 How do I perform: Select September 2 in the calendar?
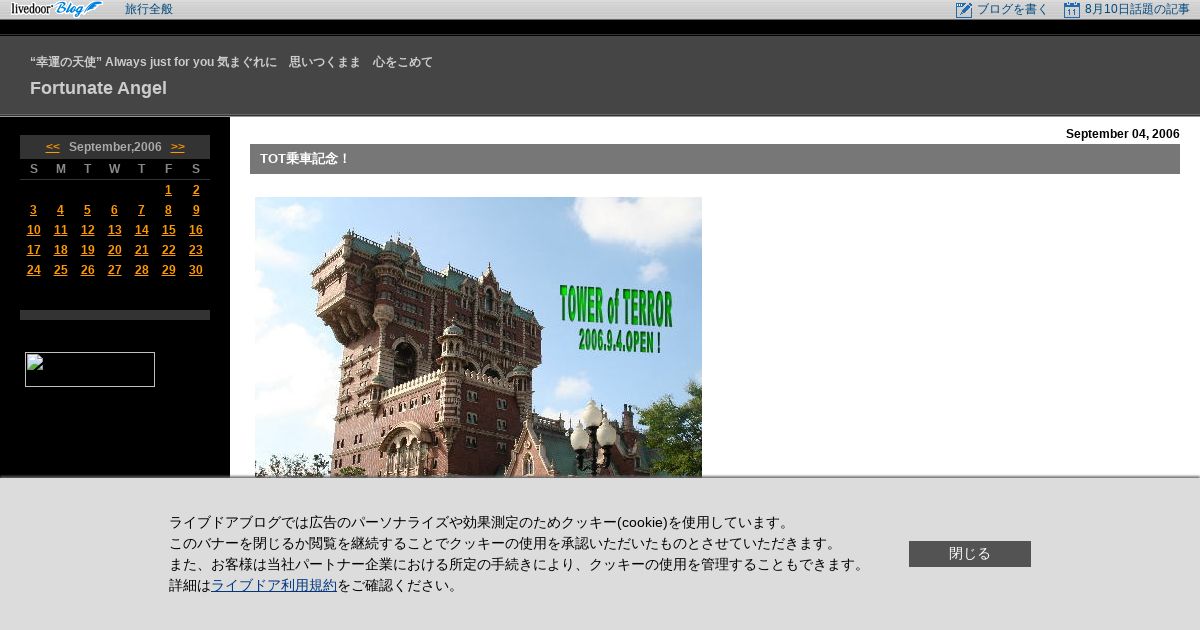[x=196, y=190]
